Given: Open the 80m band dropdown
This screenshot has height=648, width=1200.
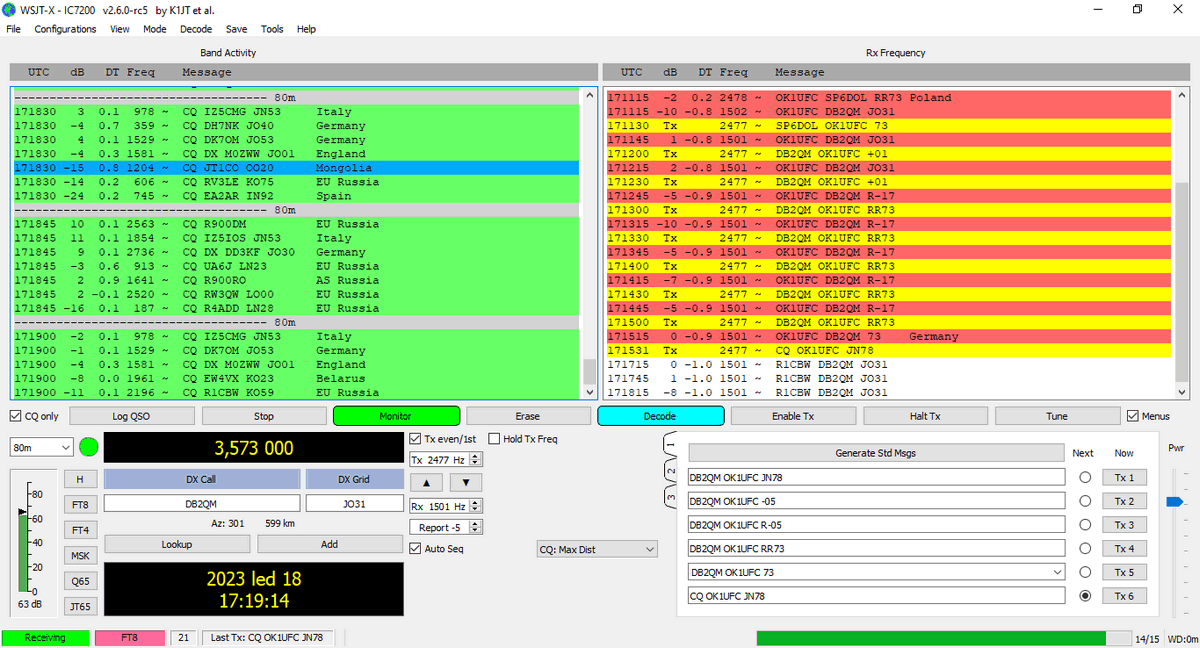Looking at the screenshot, I should (42, 448).
